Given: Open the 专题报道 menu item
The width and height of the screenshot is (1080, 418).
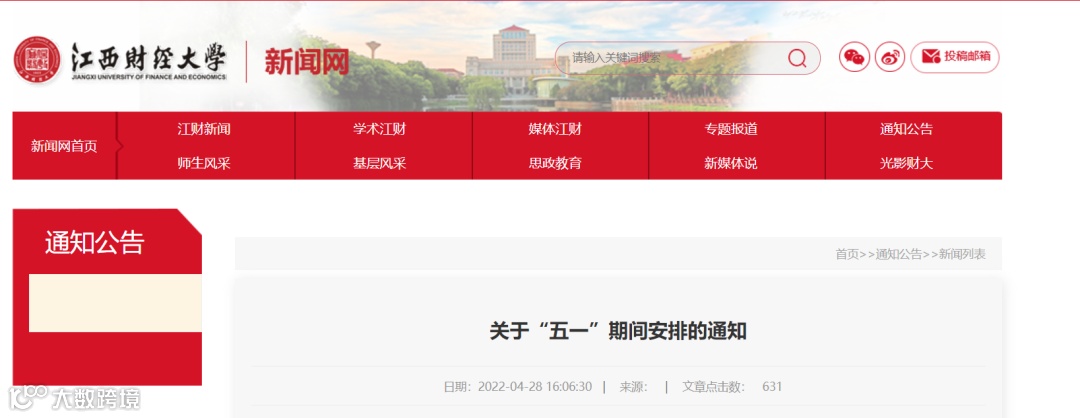Looking at the screenshot, I should pos(731,129).
